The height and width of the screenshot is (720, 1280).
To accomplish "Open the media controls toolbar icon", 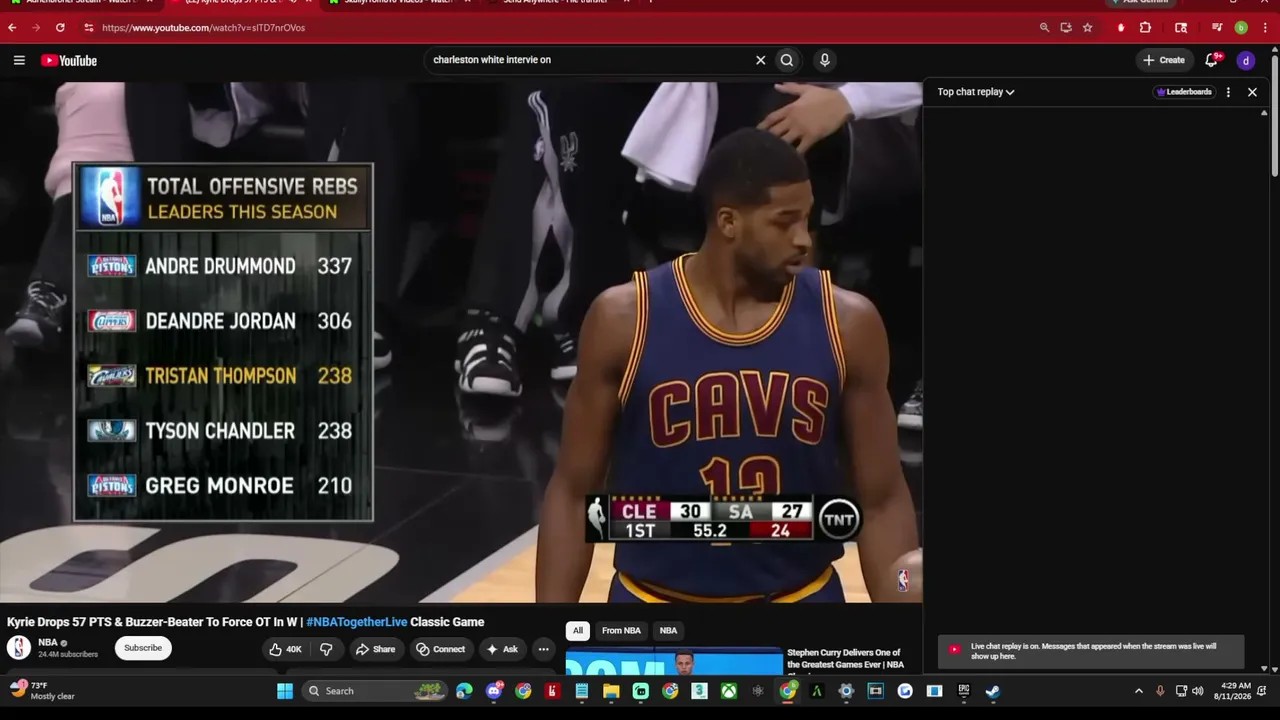I will pyautogui.click(x=1217, y=28).
